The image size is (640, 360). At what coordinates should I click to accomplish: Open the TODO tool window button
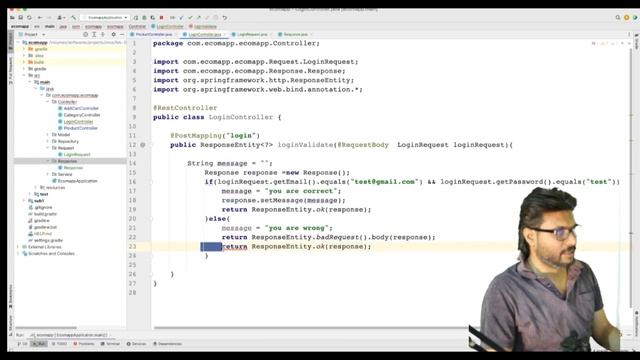point(59,344)
